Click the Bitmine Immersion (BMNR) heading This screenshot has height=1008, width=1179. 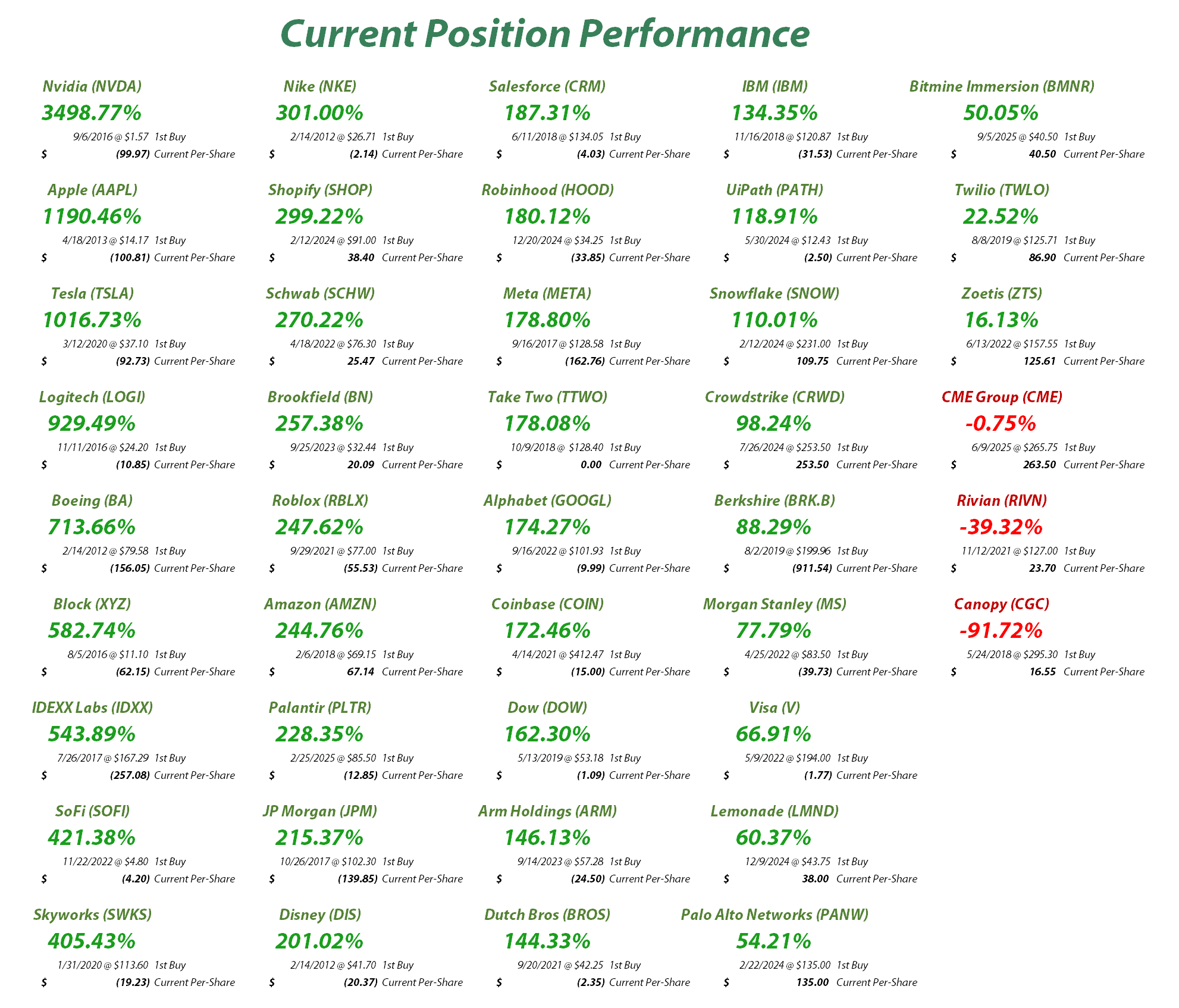point(1002,86)
